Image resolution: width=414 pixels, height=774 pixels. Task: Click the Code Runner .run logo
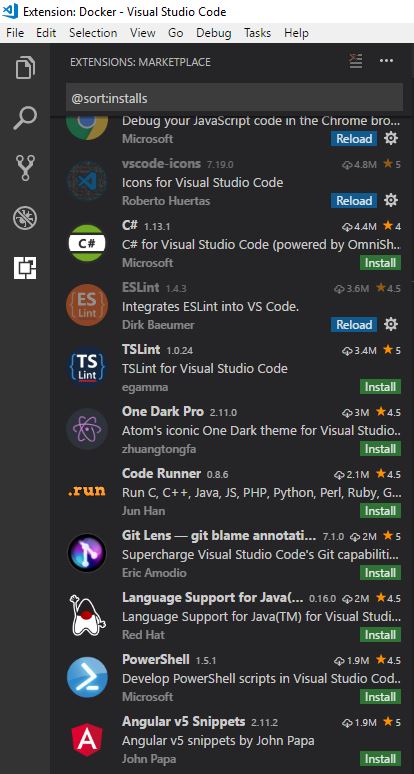(x=87, y=491)
